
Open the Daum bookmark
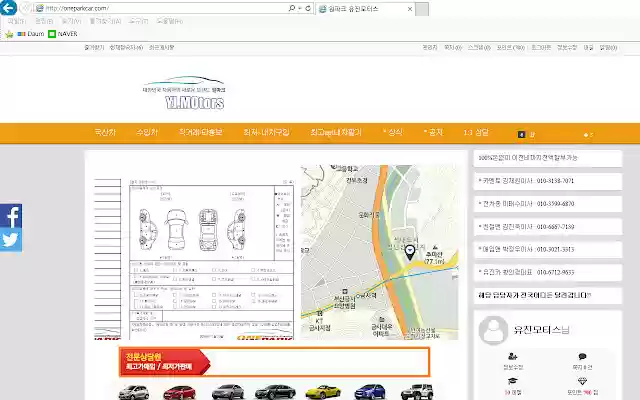coord(31,34)
